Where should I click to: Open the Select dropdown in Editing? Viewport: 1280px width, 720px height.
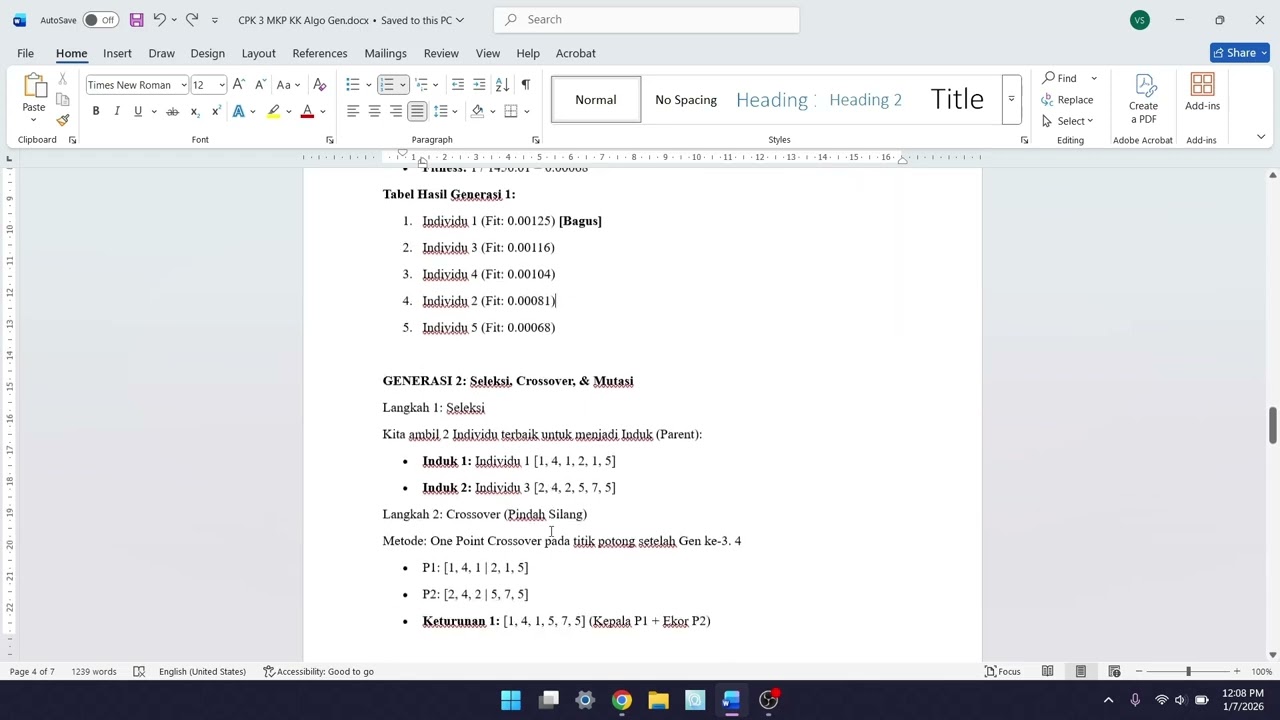click(x=1068, y=121)
